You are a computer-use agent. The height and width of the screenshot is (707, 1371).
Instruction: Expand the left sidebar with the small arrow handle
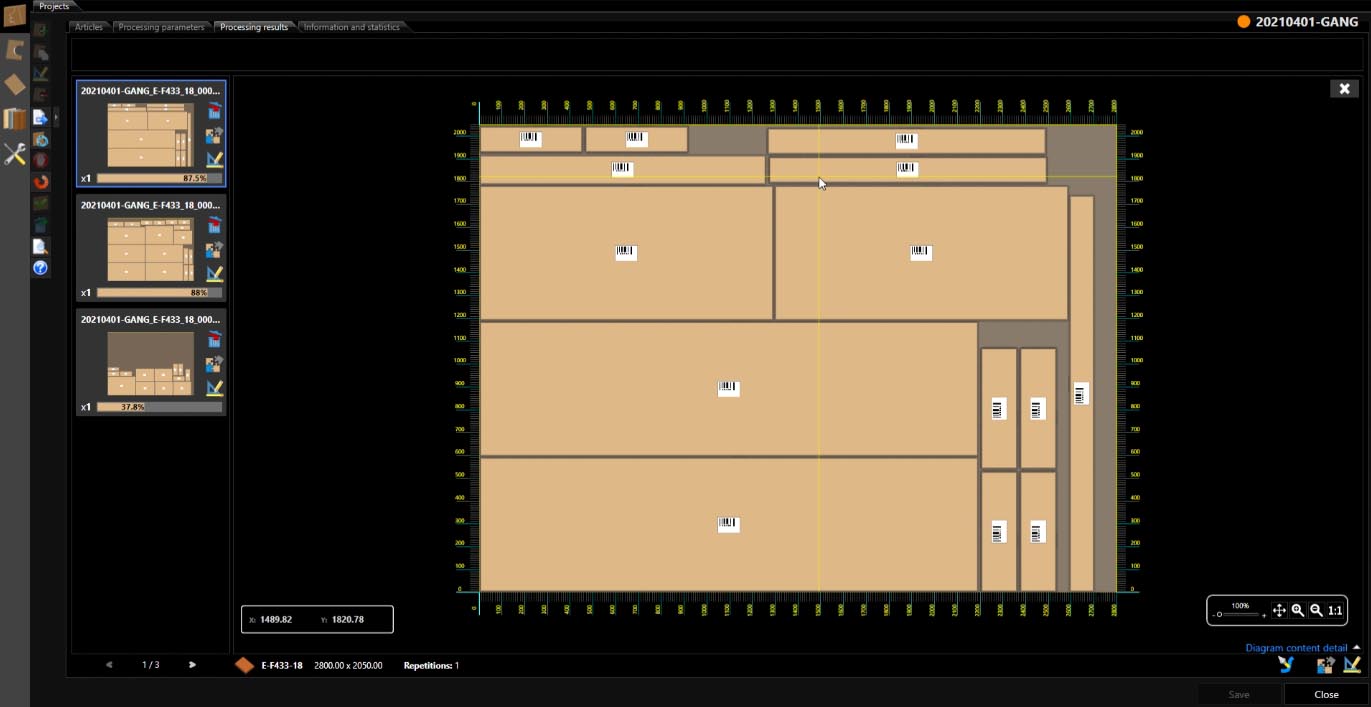coord(56,118)
